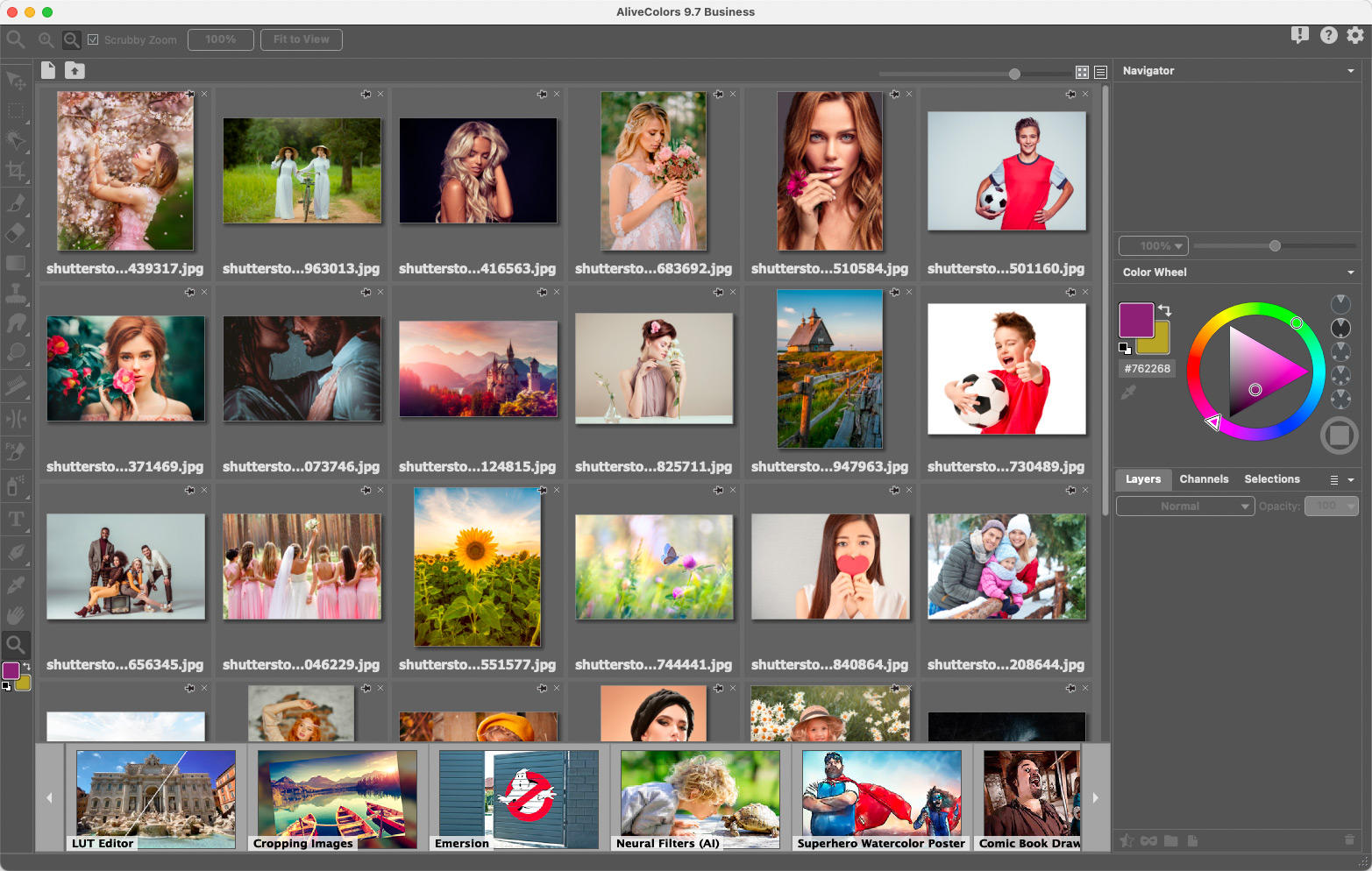Open the Cropping Images tutorial
This screenshot has width=1372, height=871.
338,799
